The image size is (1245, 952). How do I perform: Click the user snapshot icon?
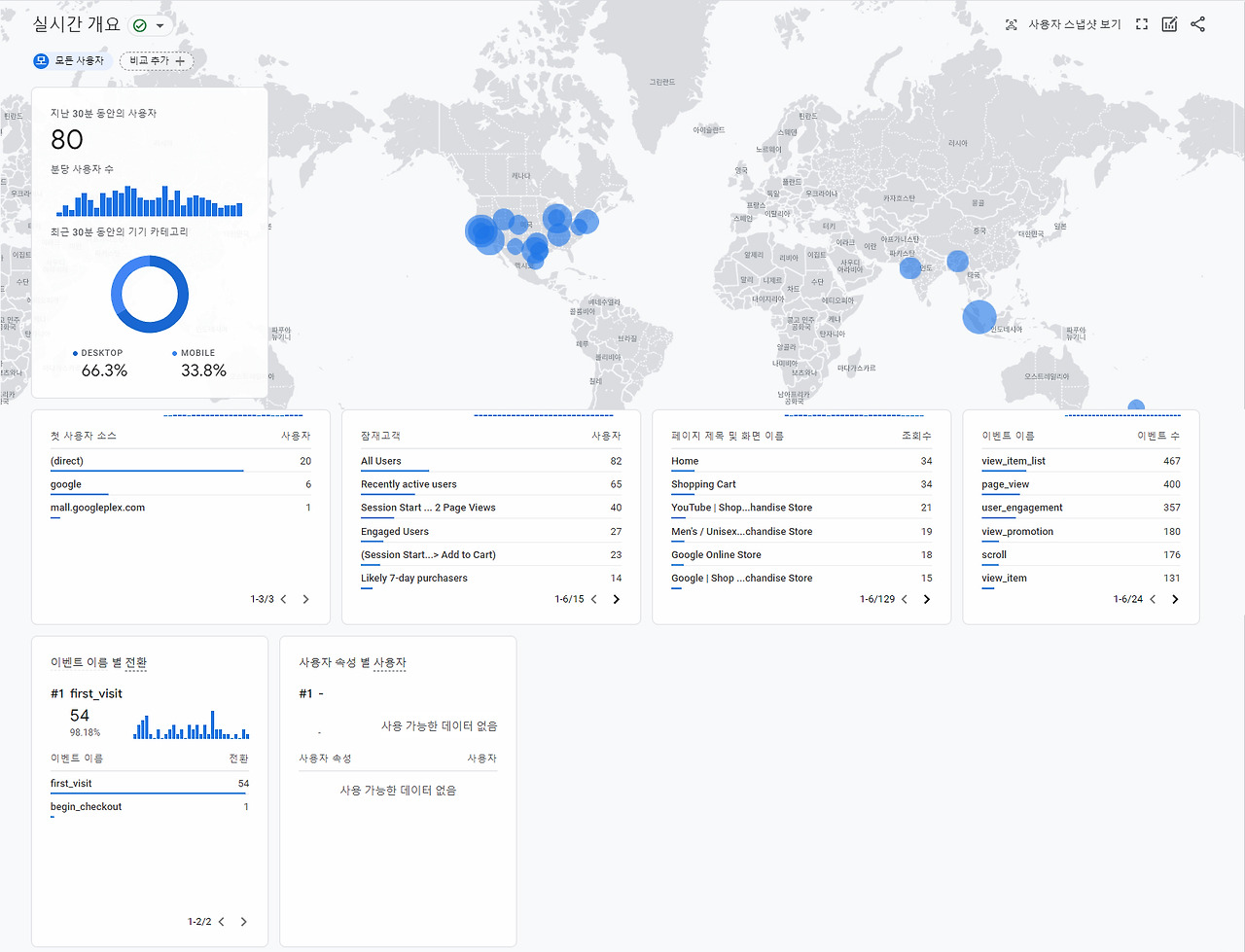point(1012,24)
